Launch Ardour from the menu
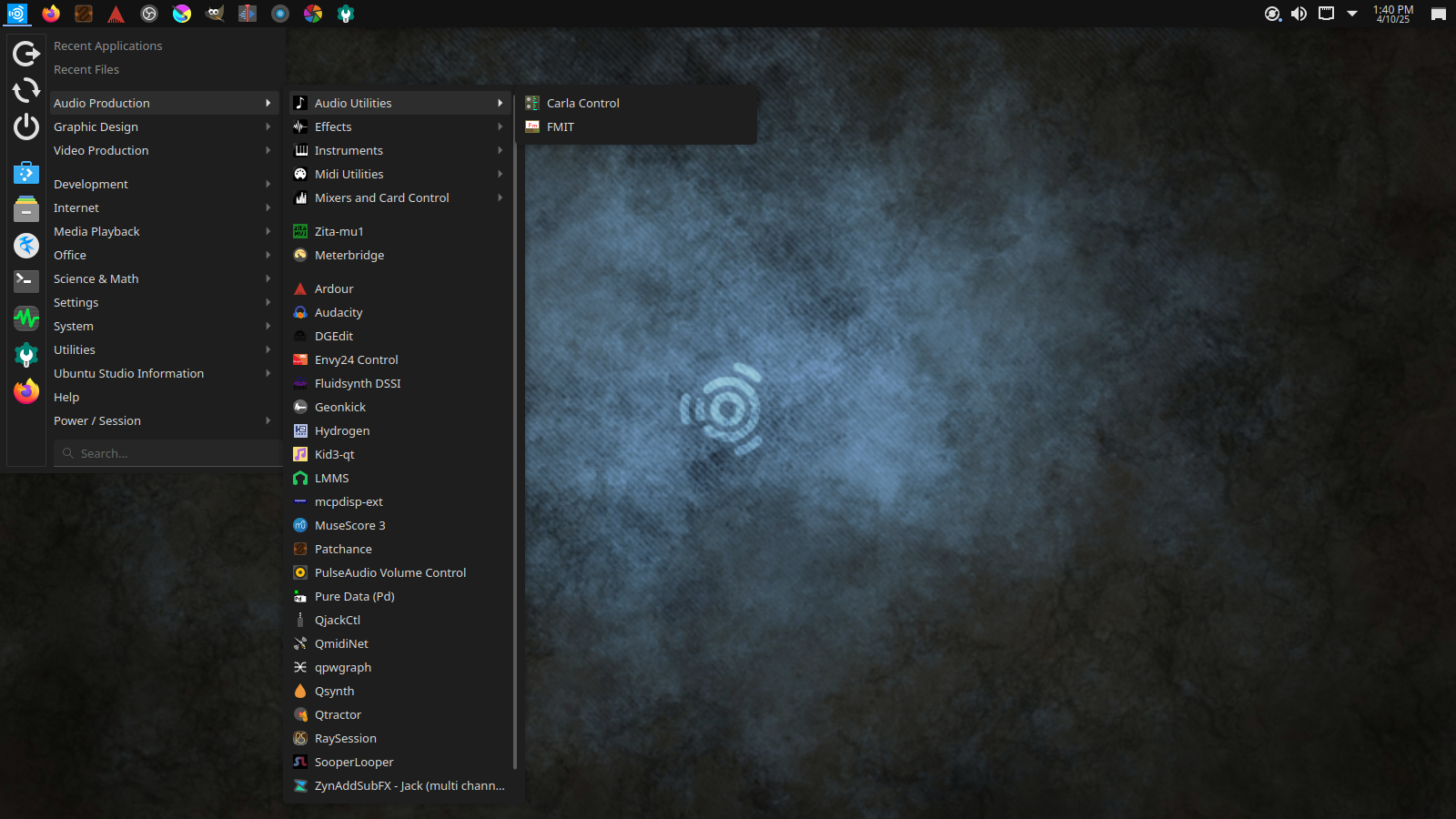This screenshot has height=819, width=1456. 333,288
